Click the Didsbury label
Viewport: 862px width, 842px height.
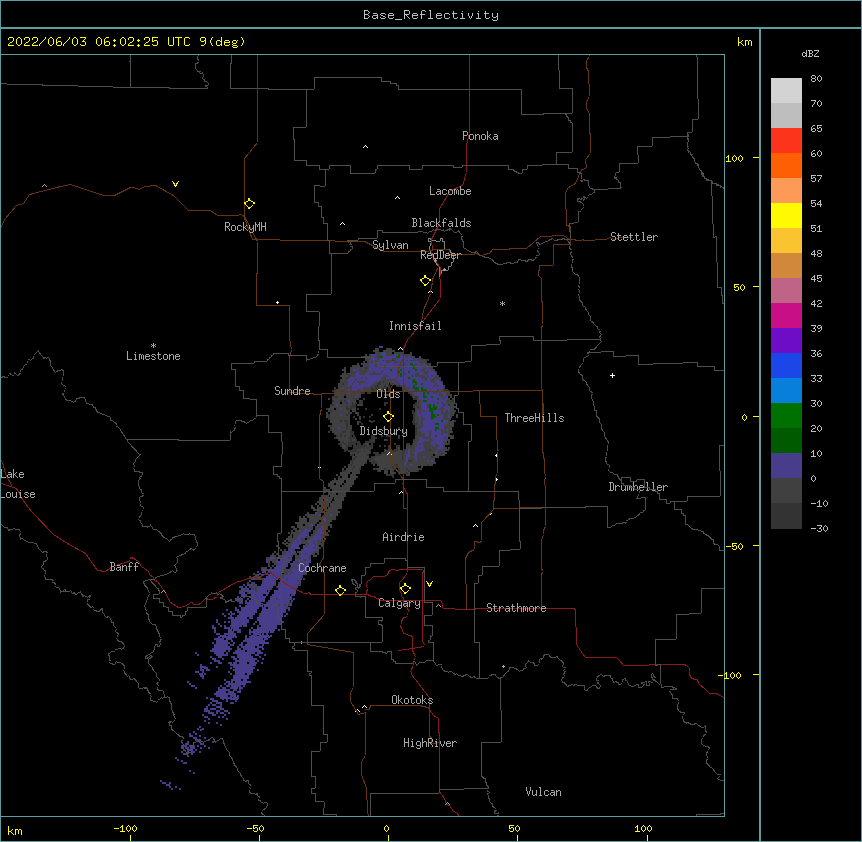[x=384, y=431]
